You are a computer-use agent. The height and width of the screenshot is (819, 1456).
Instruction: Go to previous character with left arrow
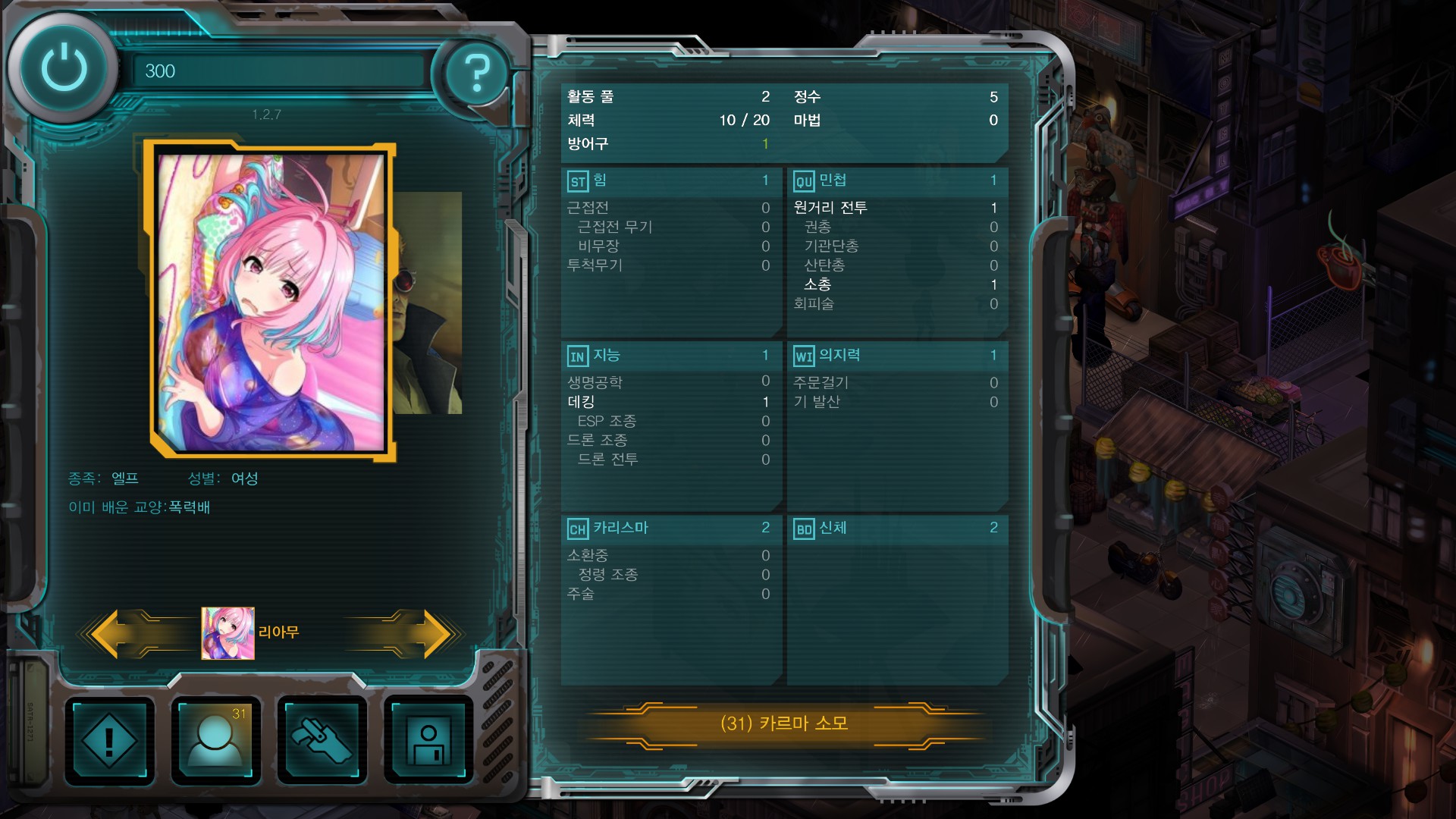click(115, 633)
